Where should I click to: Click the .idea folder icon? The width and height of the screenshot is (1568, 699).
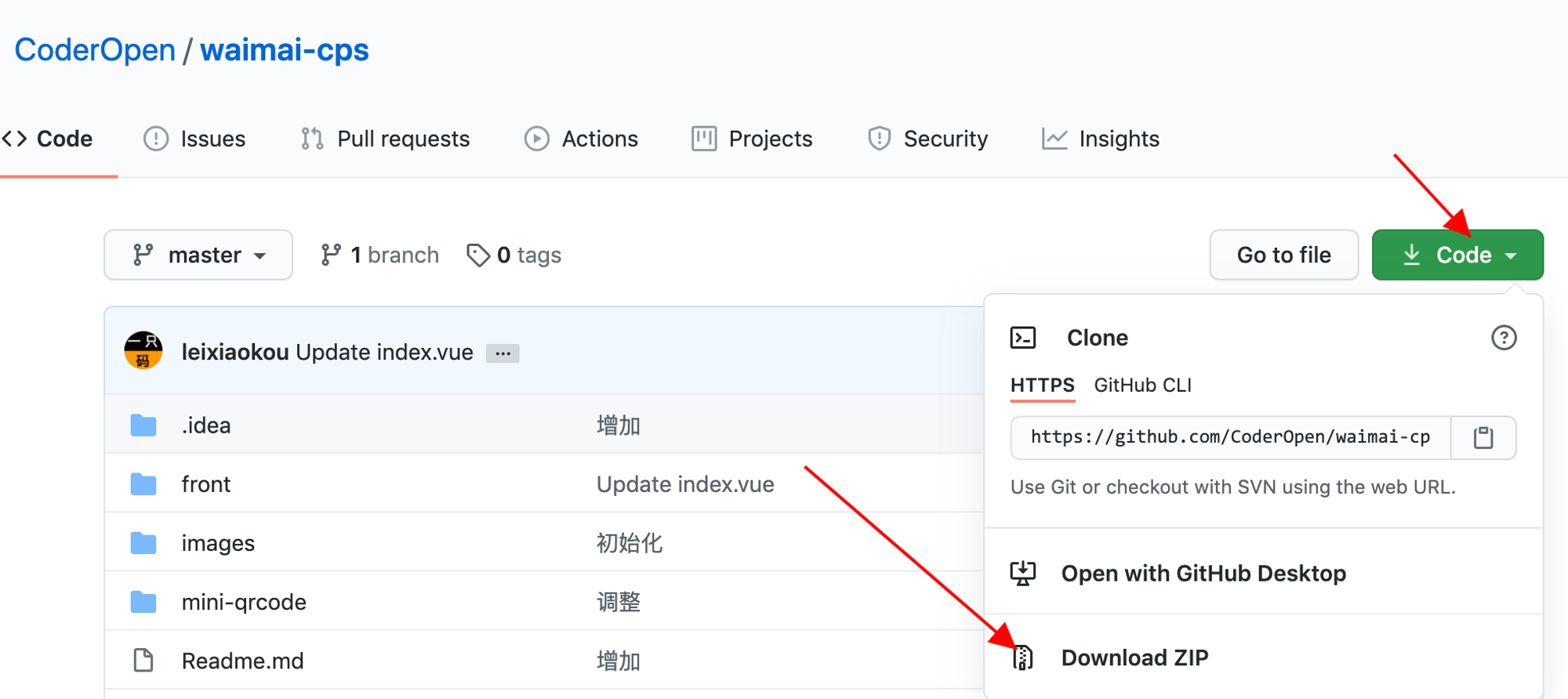coord(143,426)
